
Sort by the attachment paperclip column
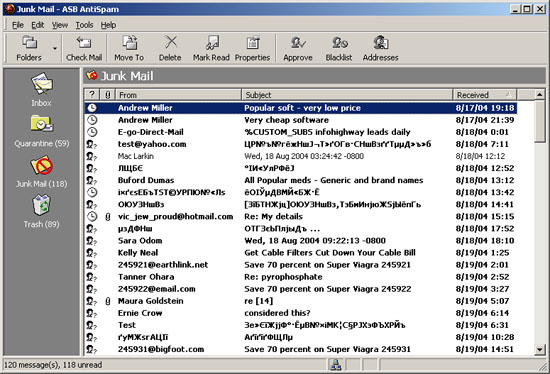pyautogui.click(x=108, y=95)
